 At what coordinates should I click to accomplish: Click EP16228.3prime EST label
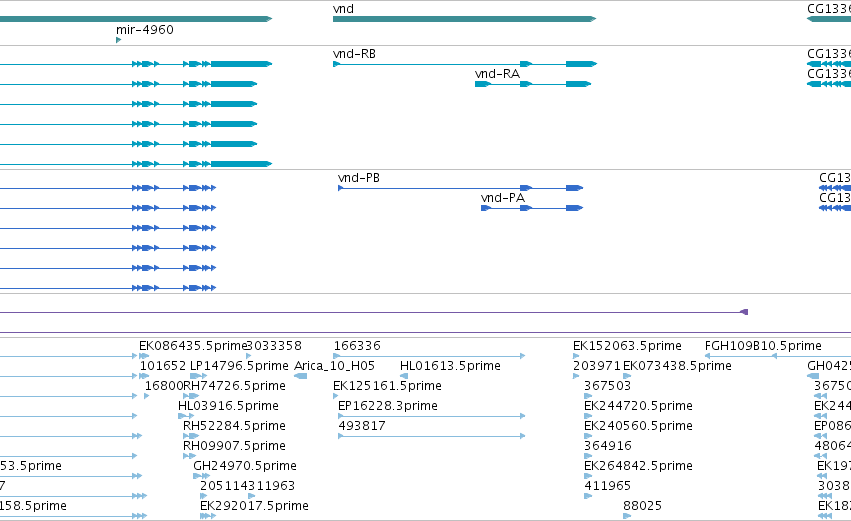pyautogui.click(x=388, y=406)
